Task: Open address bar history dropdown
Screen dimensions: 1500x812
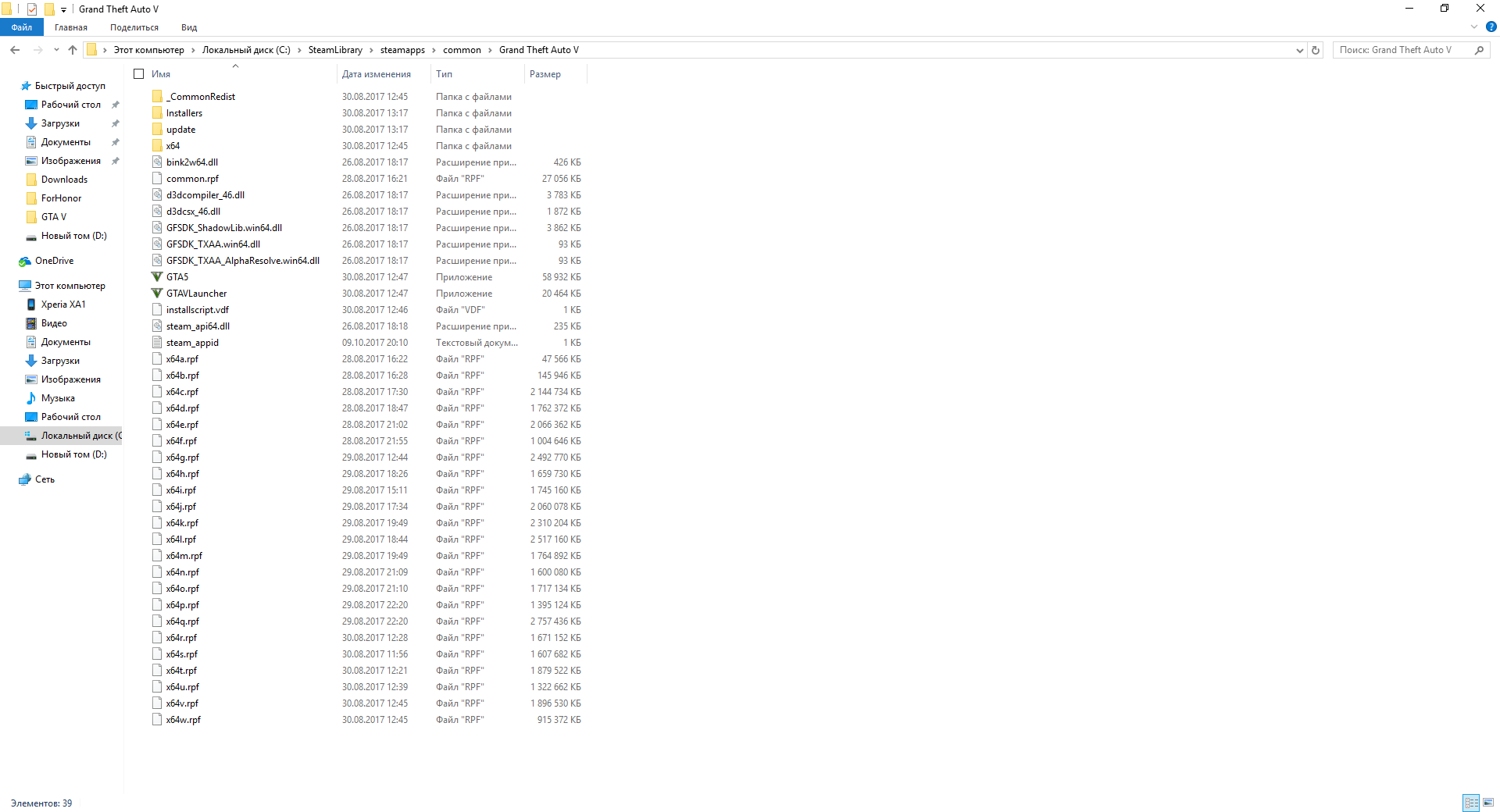Action: click(x=1299, y=50)
